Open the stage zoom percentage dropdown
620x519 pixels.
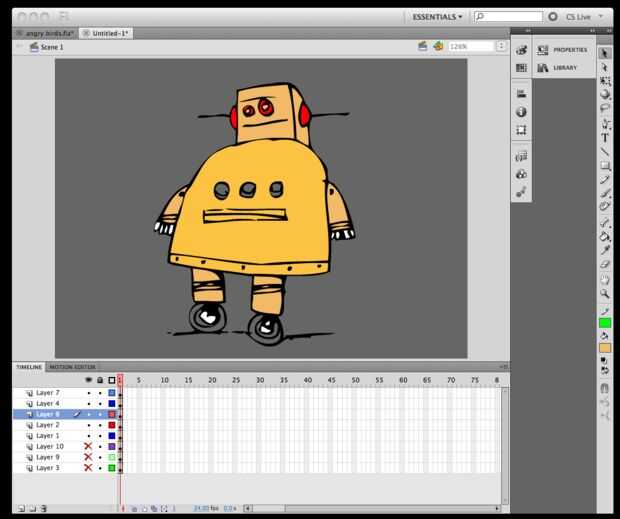click(501, 47)
